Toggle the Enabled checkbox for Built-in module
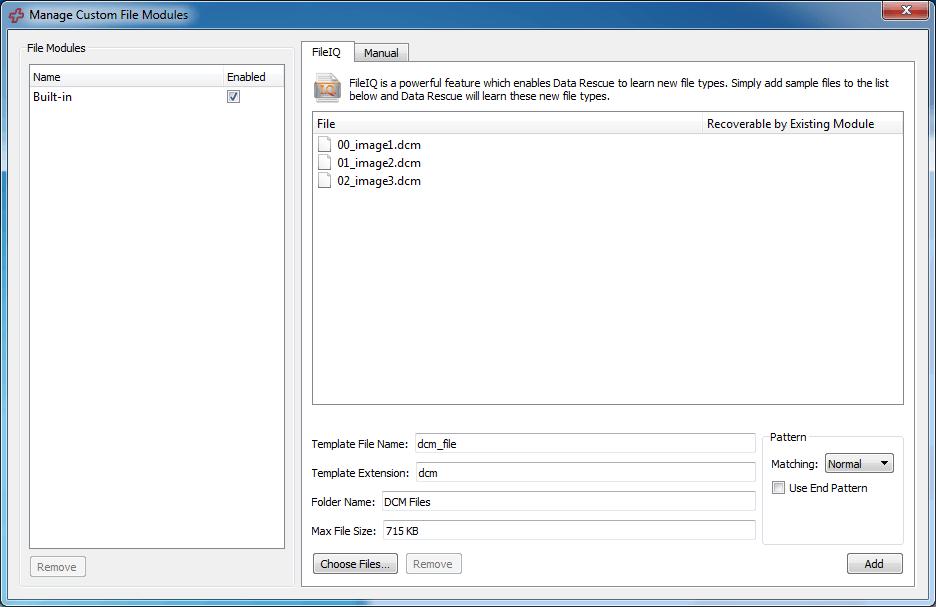 233,97
